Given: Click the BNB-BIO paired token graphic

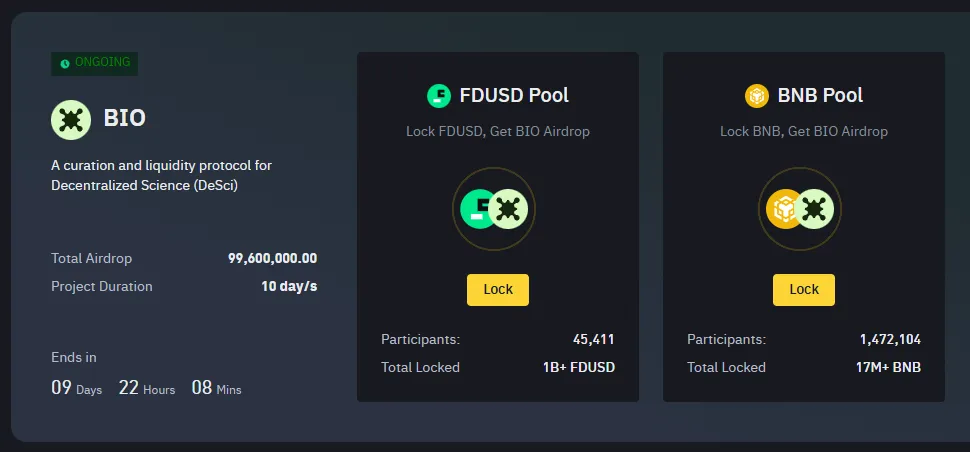Looking at the screenshot, I should point(800,209).
